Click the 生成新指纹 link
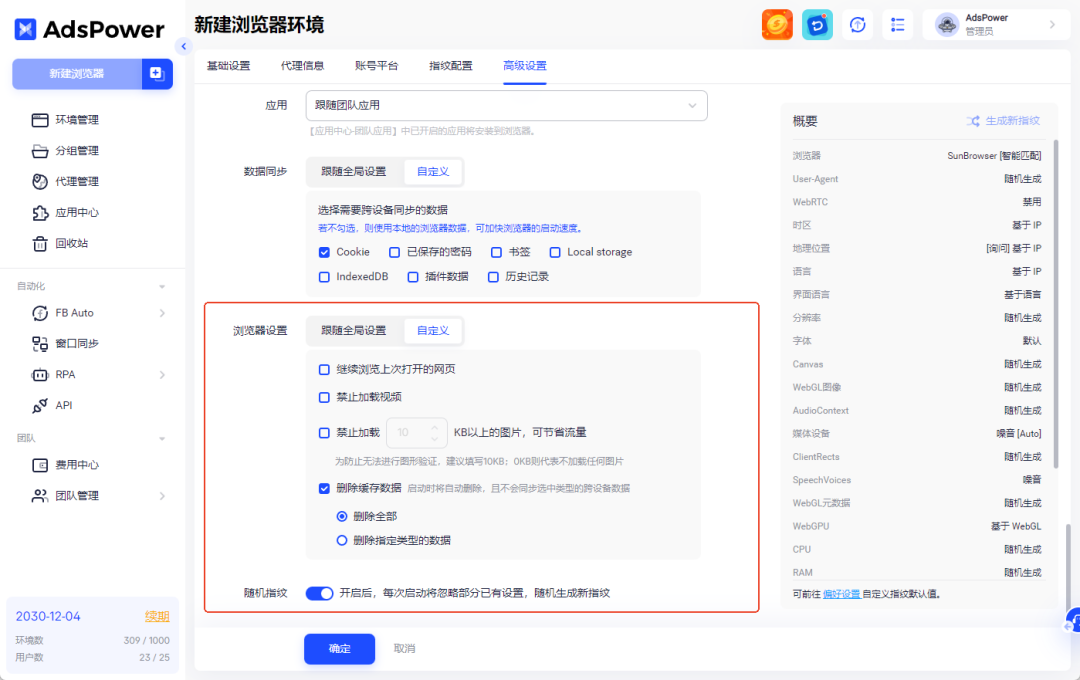The height and width of the screenshot is (680, 1080). [1010, 120]
